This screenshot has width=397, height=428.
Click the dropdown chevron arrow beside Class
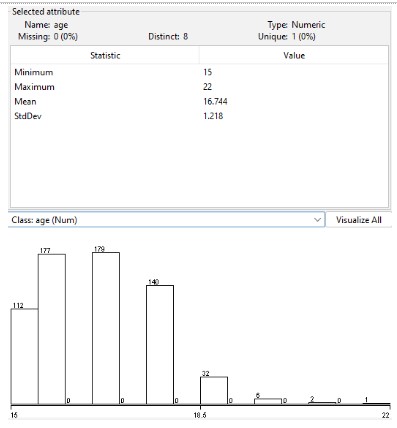317,220
